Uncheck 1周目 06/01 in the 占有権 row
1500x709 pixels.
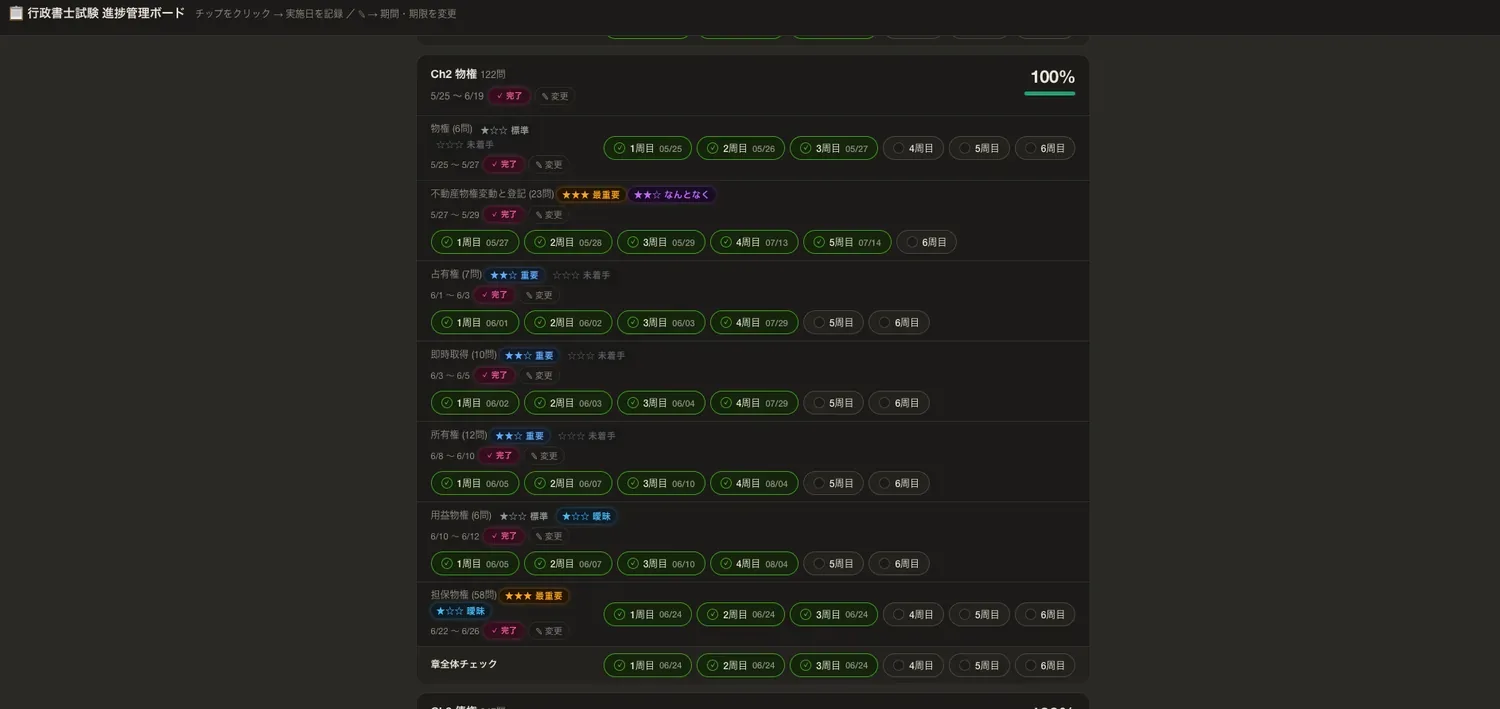pyautogui.click(x=475, y=322)
